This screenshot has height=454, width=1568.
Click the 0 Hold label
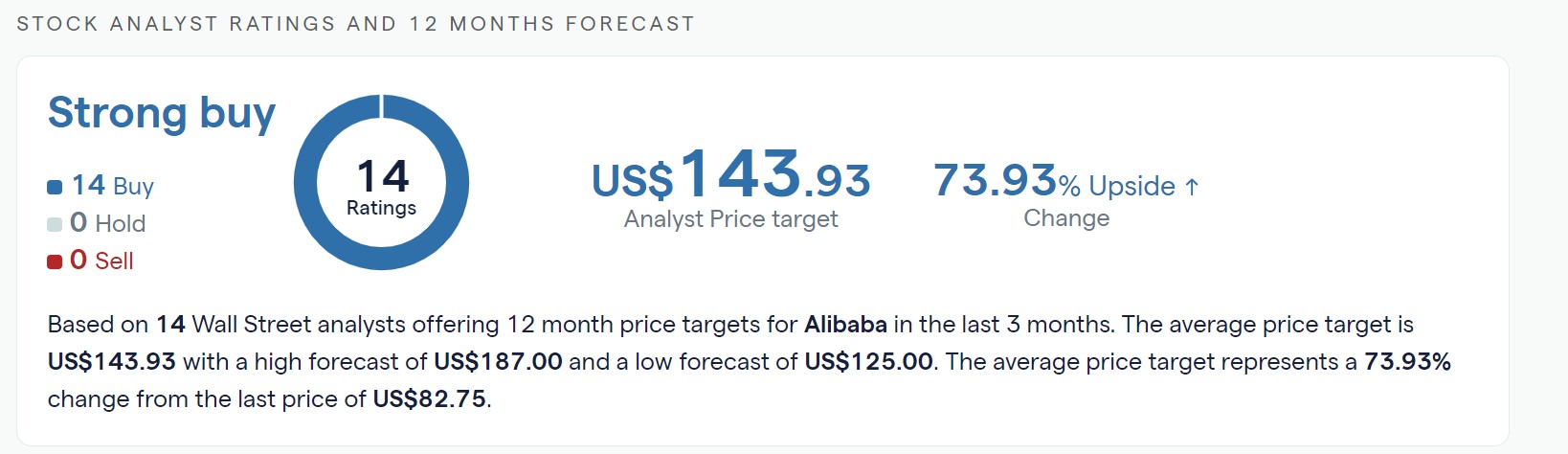pos(108,223)
